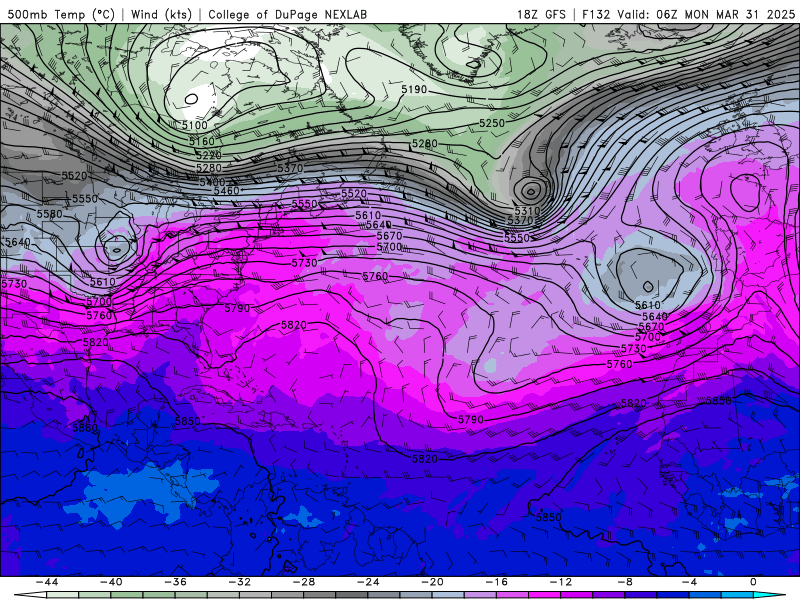This screenshot has height=600, width=800.
Task: Click the 5220 contour label
Action: [x=208, y=155]
